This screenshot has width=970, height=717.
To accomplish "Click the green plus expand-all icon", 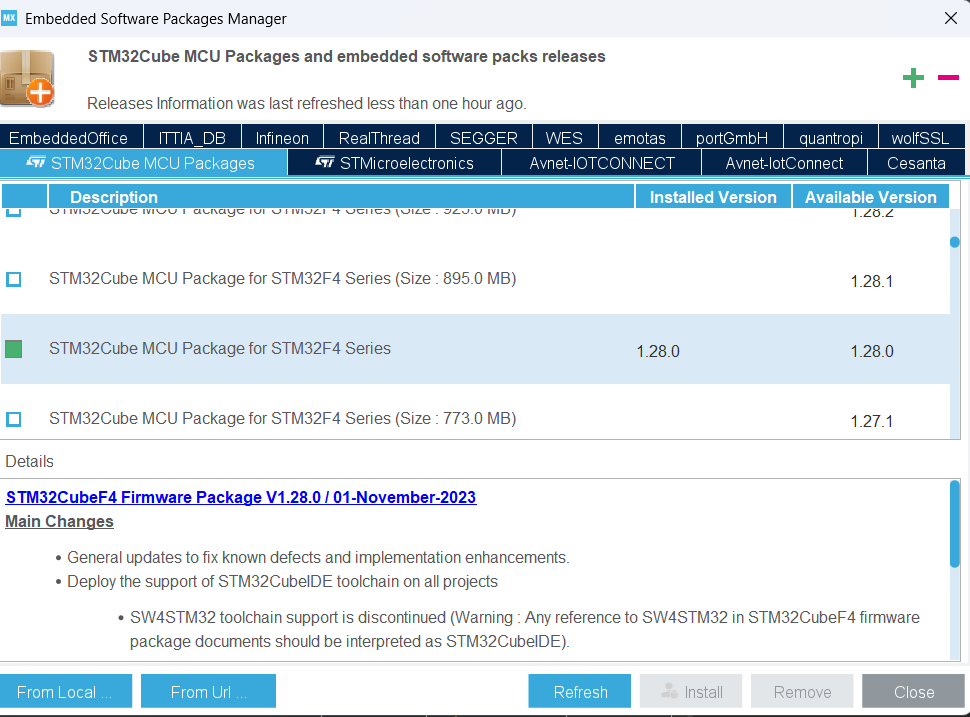I will [913, 78].
